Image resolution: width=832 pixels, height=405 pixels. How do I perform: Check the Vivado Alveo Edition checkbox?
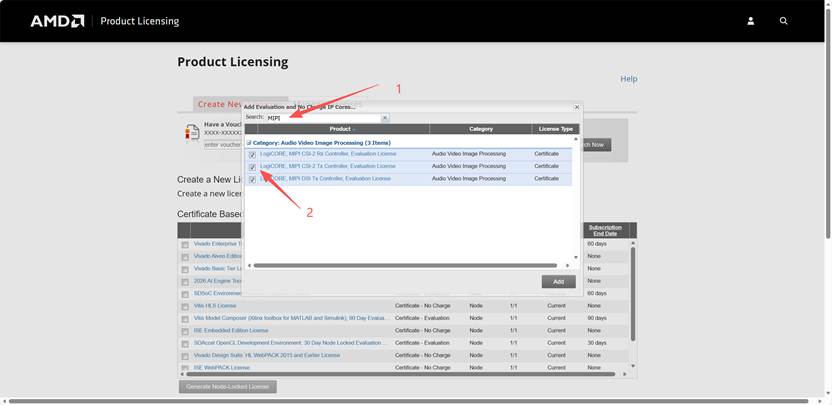point(185,257)
